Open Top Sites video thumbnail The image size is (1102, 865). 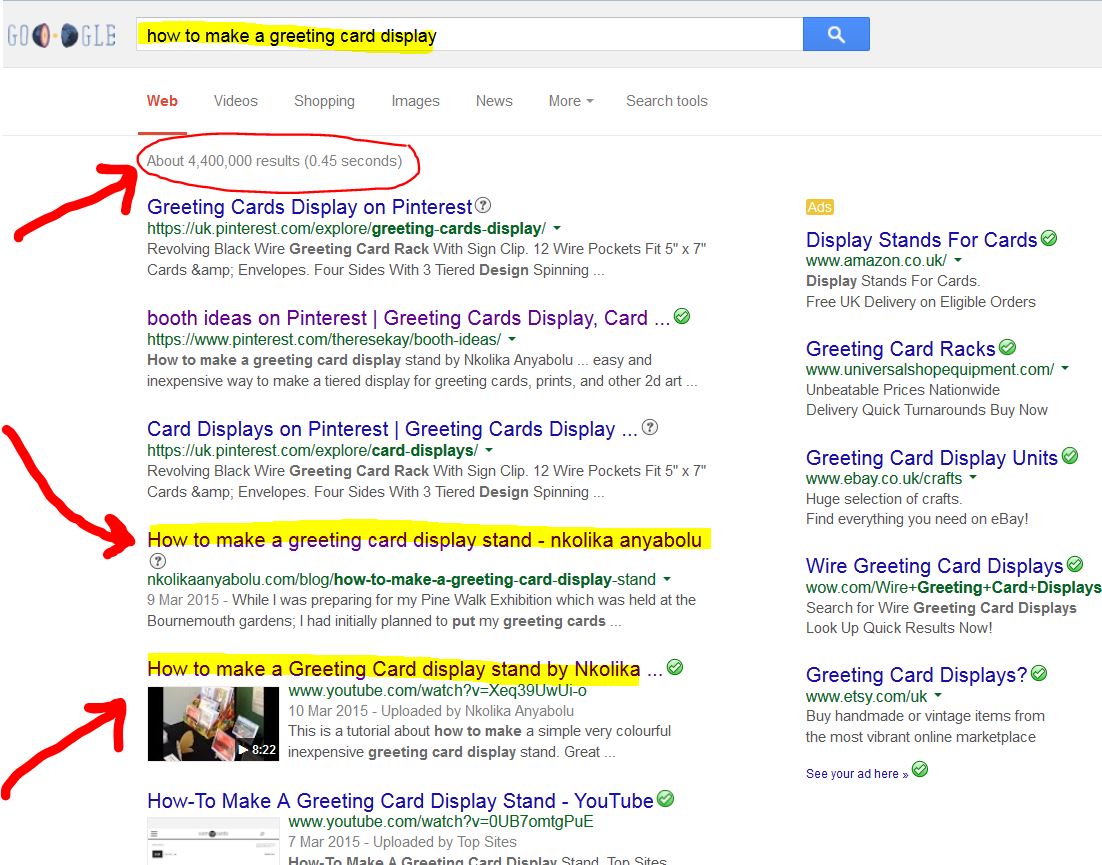point(213,842)
